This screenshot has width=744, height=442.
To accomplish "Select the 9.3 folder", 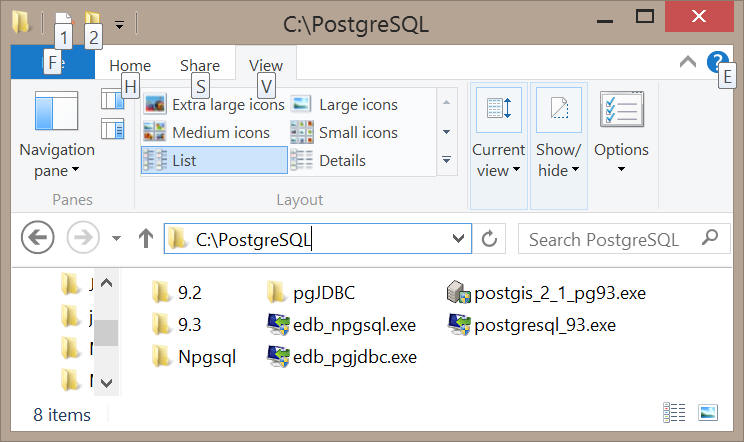I will [x=177, y=325].
